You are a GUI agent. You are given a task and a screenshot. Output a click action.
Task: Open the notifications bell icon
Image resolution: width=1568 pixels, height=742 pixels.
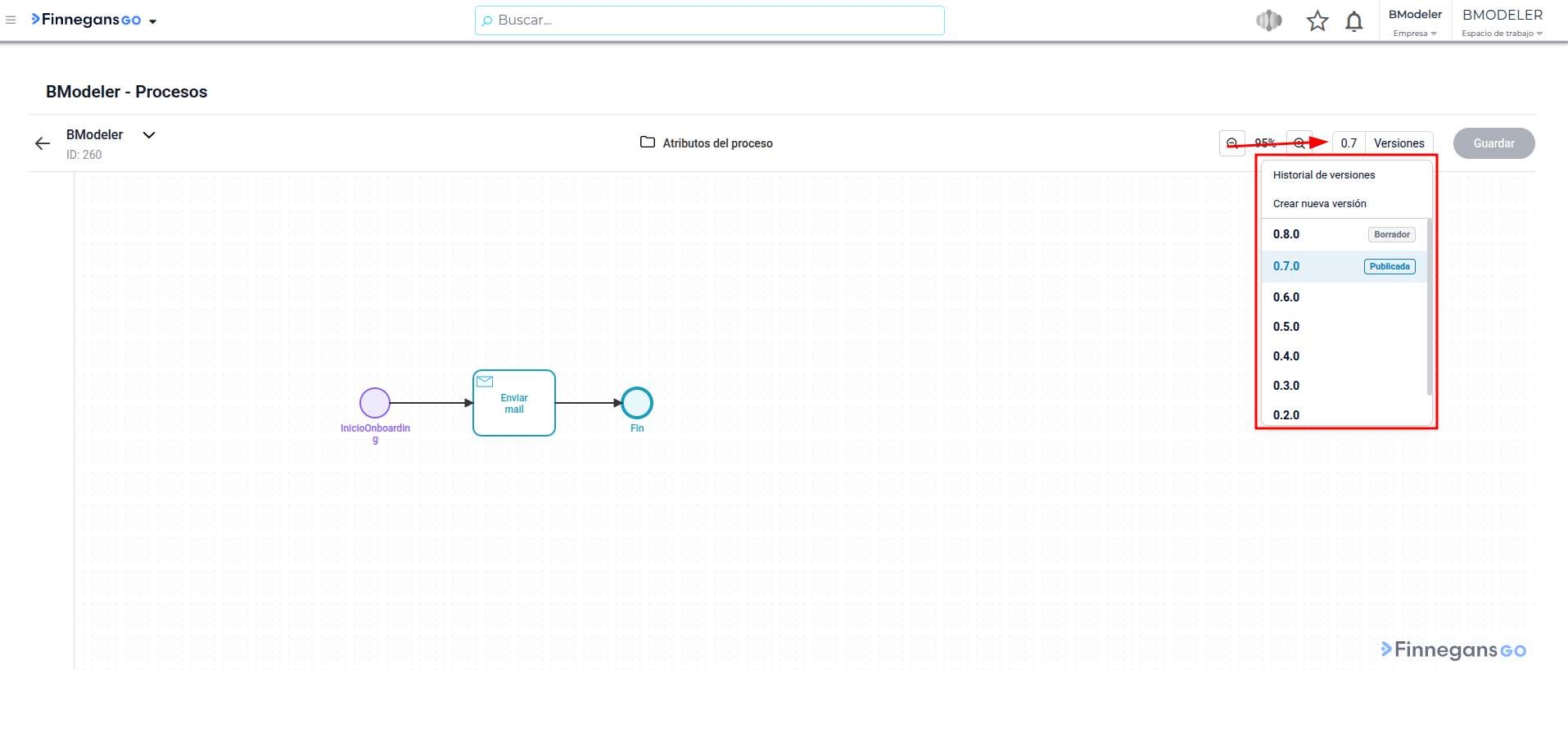(1354, 21)
